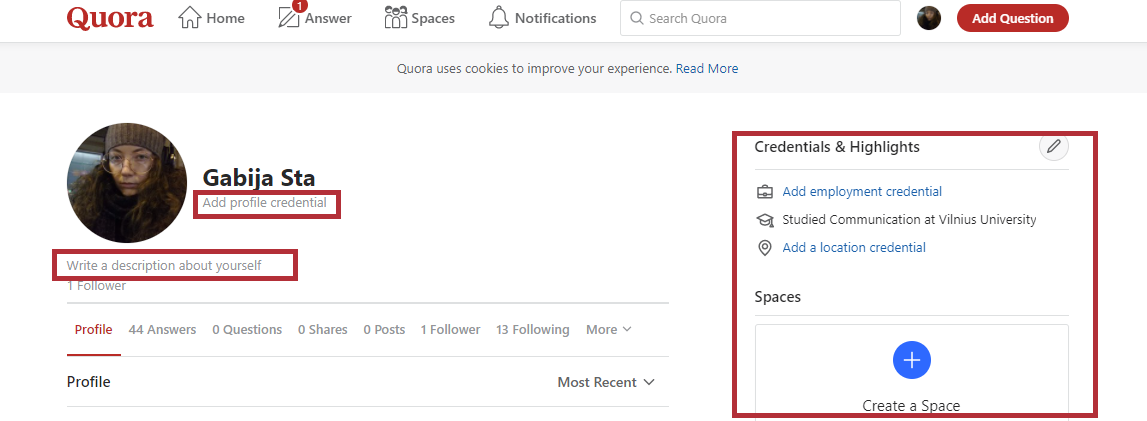Open the 0 Questions tab
Screen dimensions: 1147x421
click(x=247, y=329)
